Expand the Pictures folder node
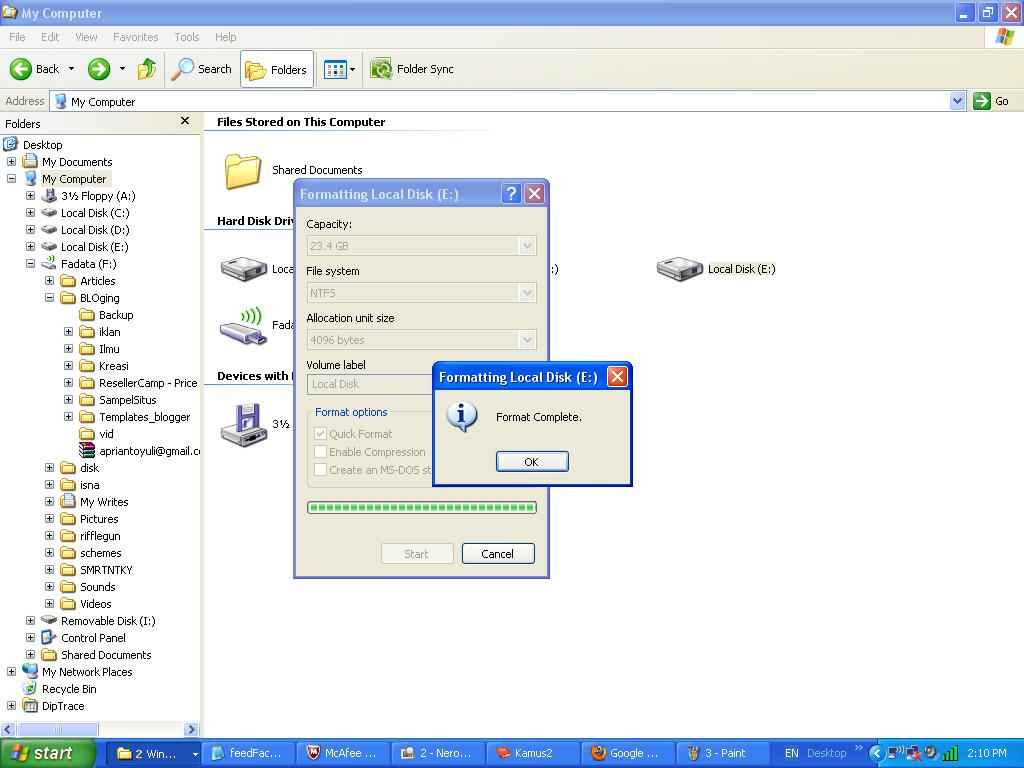This screenshot has height=768, width=1024. (49, 519)
